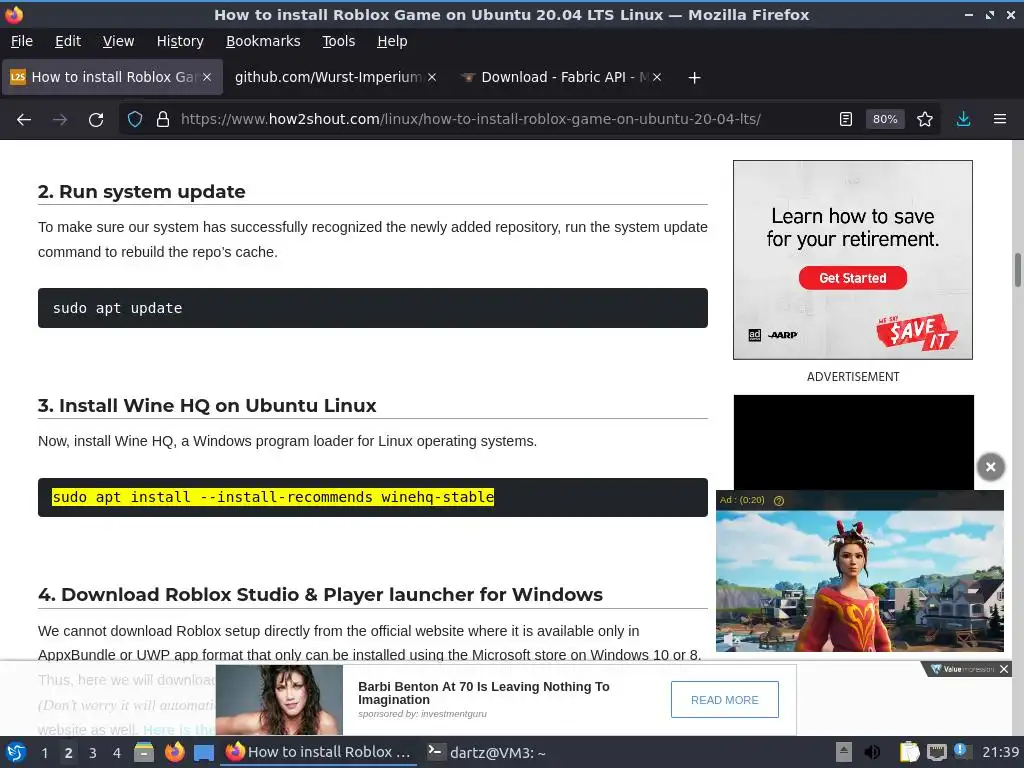
Task: Close the bottom banner ad
Action: [x=1004, y=669]
